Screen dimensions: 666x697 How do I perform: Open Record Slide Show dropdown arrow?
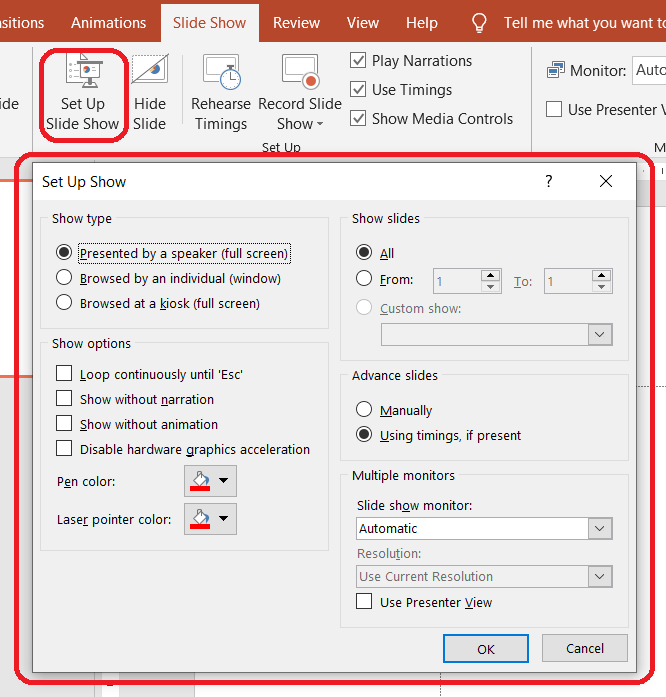(319, 125)
